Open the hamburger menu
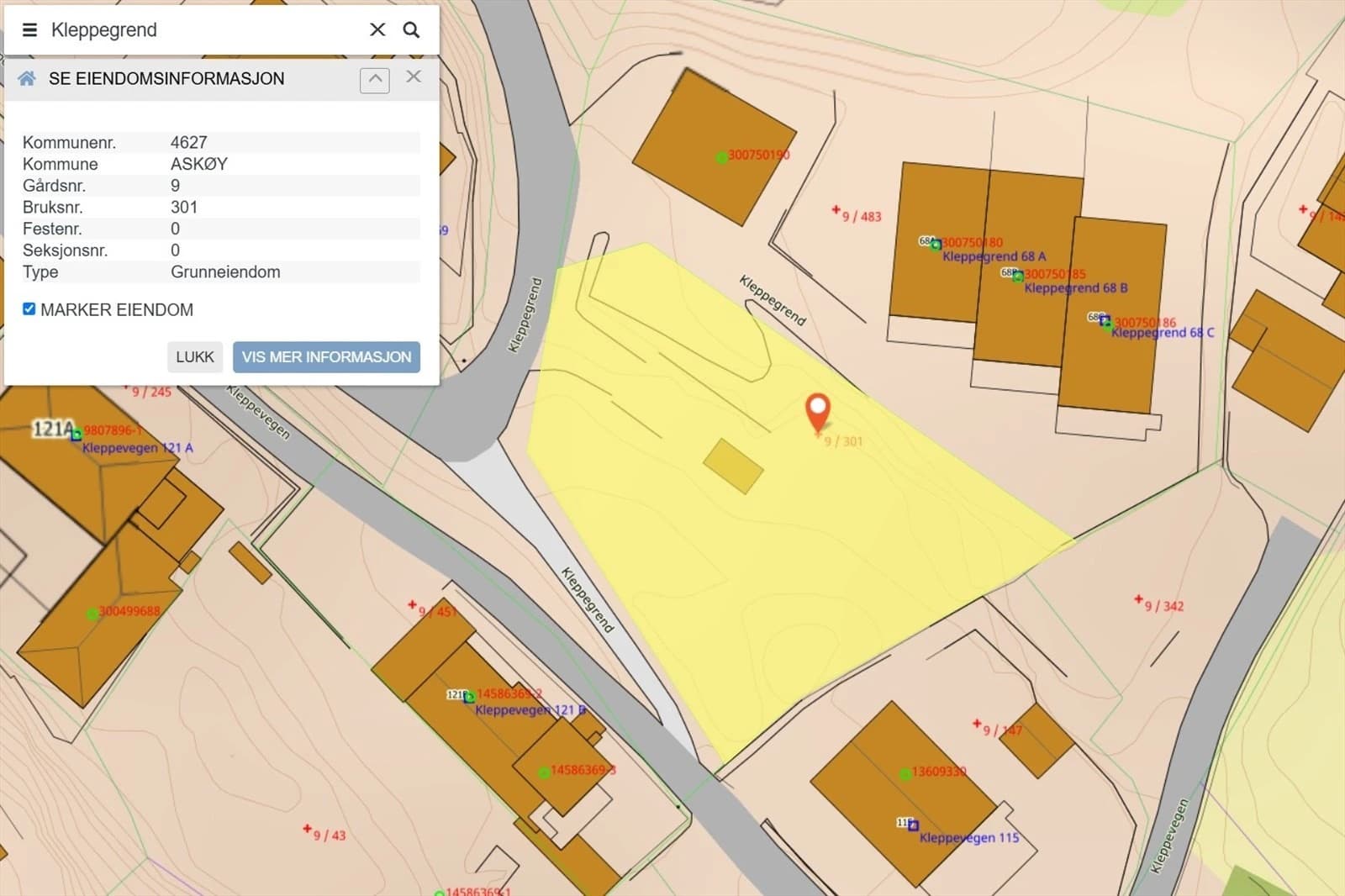 (x=29, y=30)
